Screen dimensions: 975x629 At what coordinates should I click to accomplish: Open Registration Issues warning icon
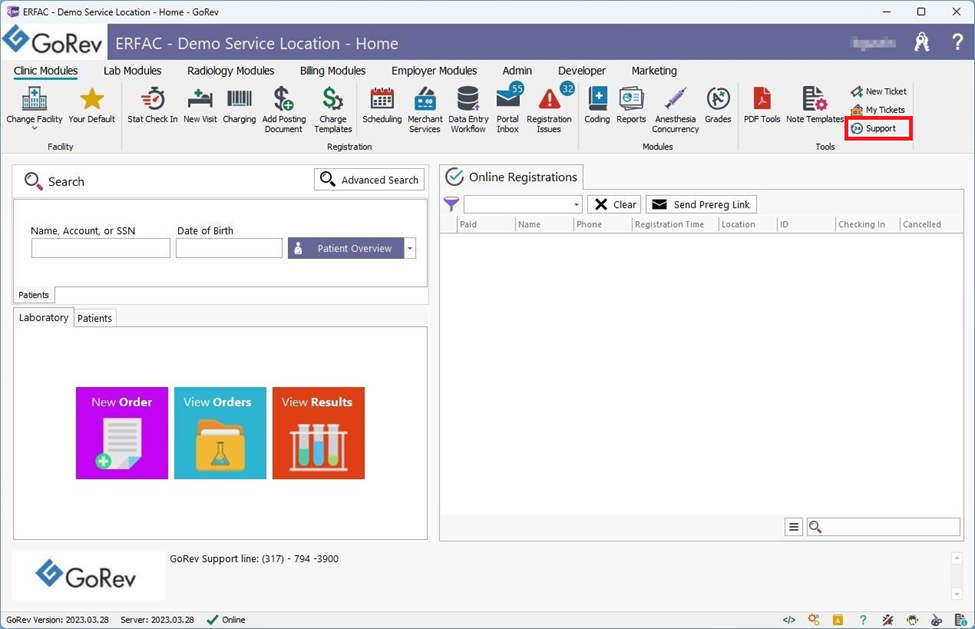click(549, 106)
